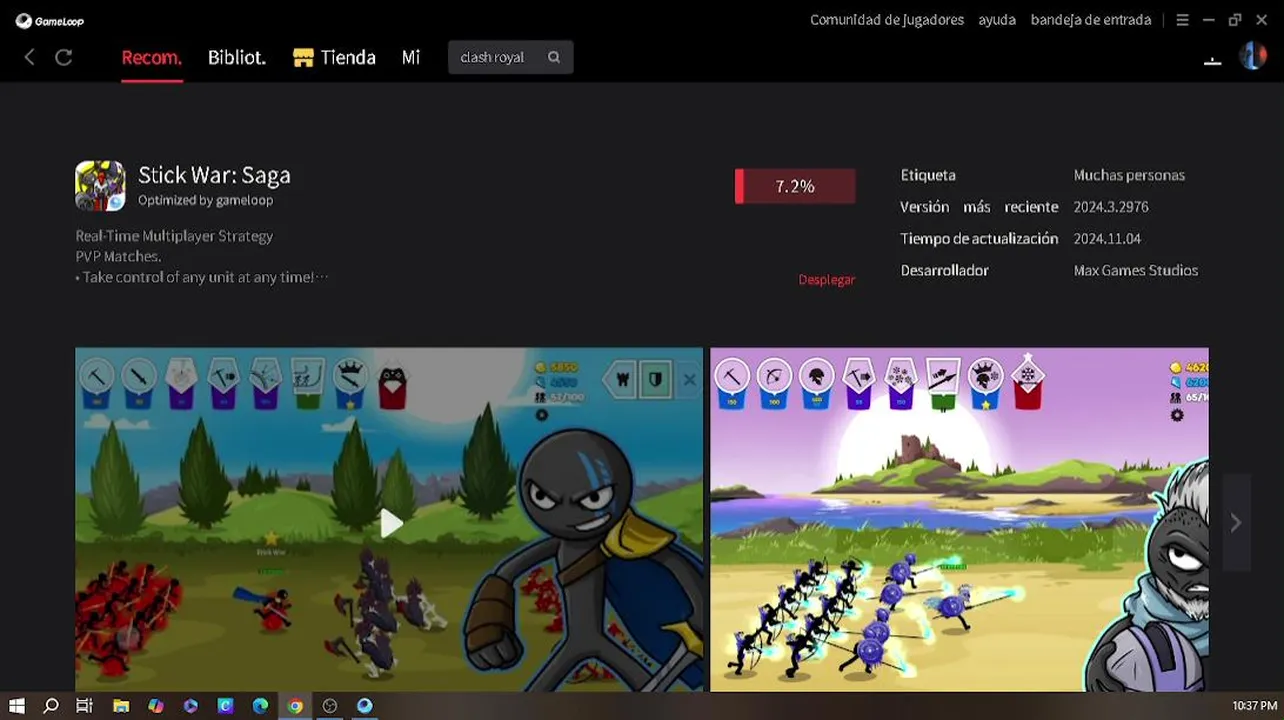Open the Recom. tab

tap(151, 58)
